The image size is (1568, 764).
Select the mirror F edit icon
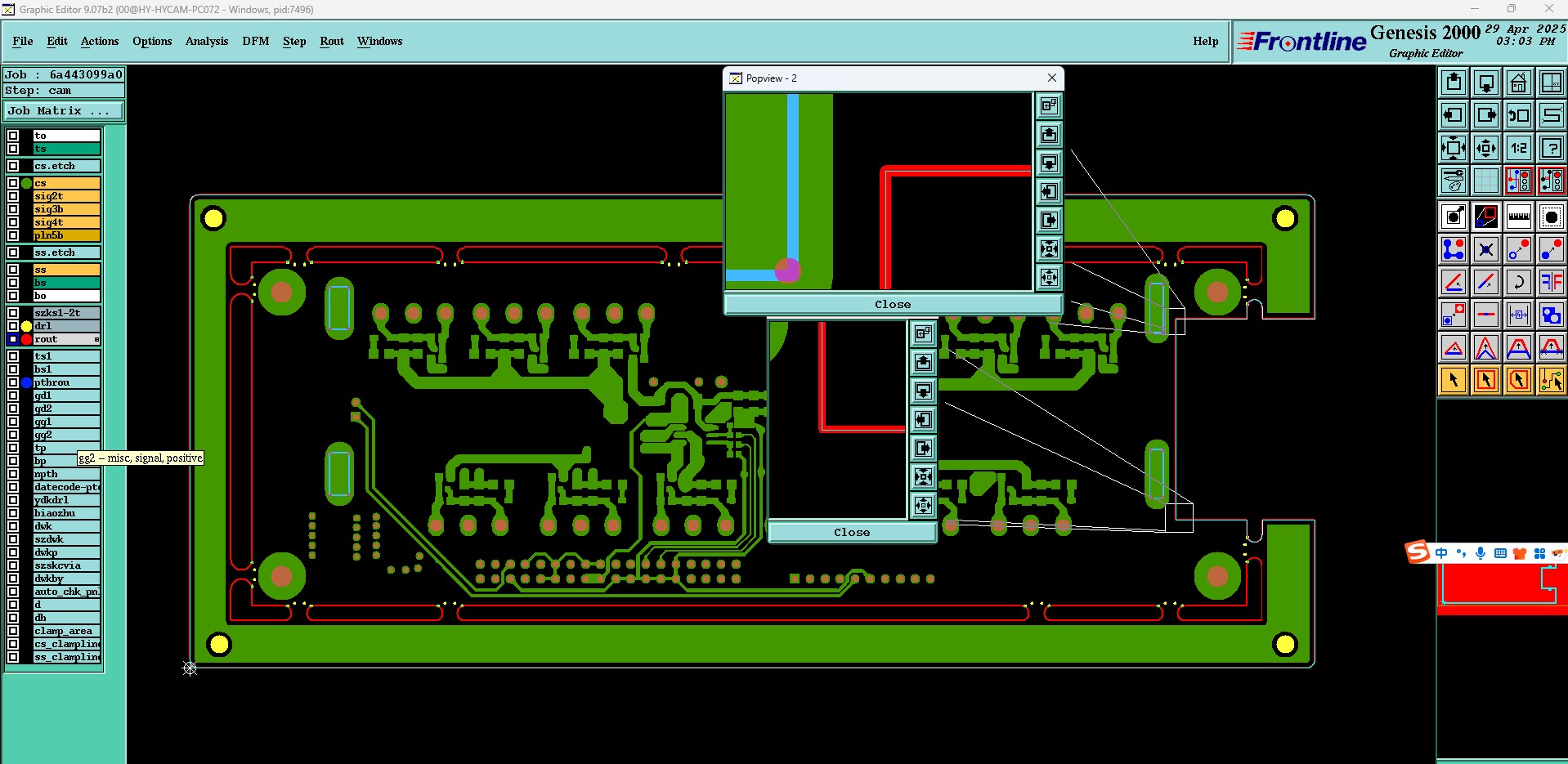click(1552, 282)
